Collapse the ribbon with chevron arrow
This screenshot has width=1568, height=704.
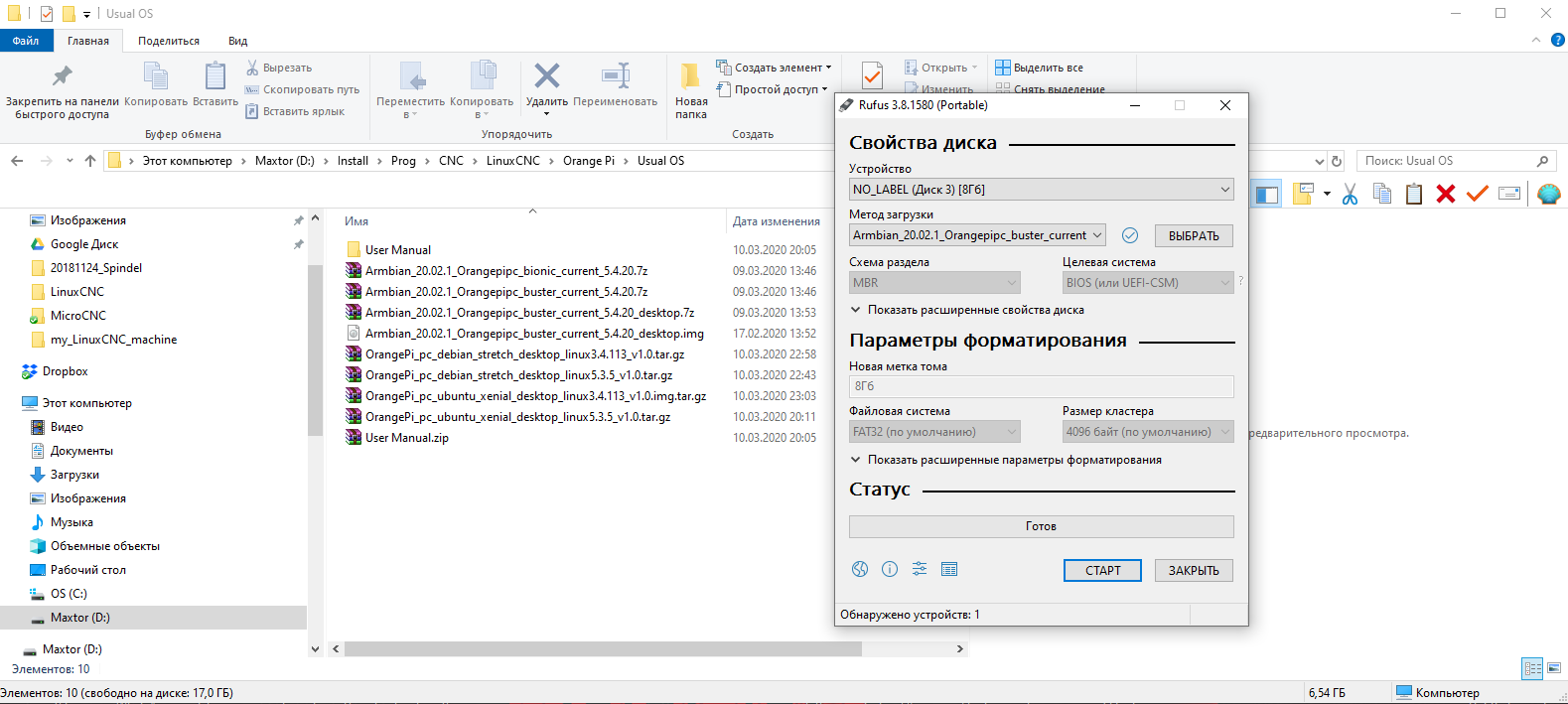pyautogui.click(x=1536, y=40)
